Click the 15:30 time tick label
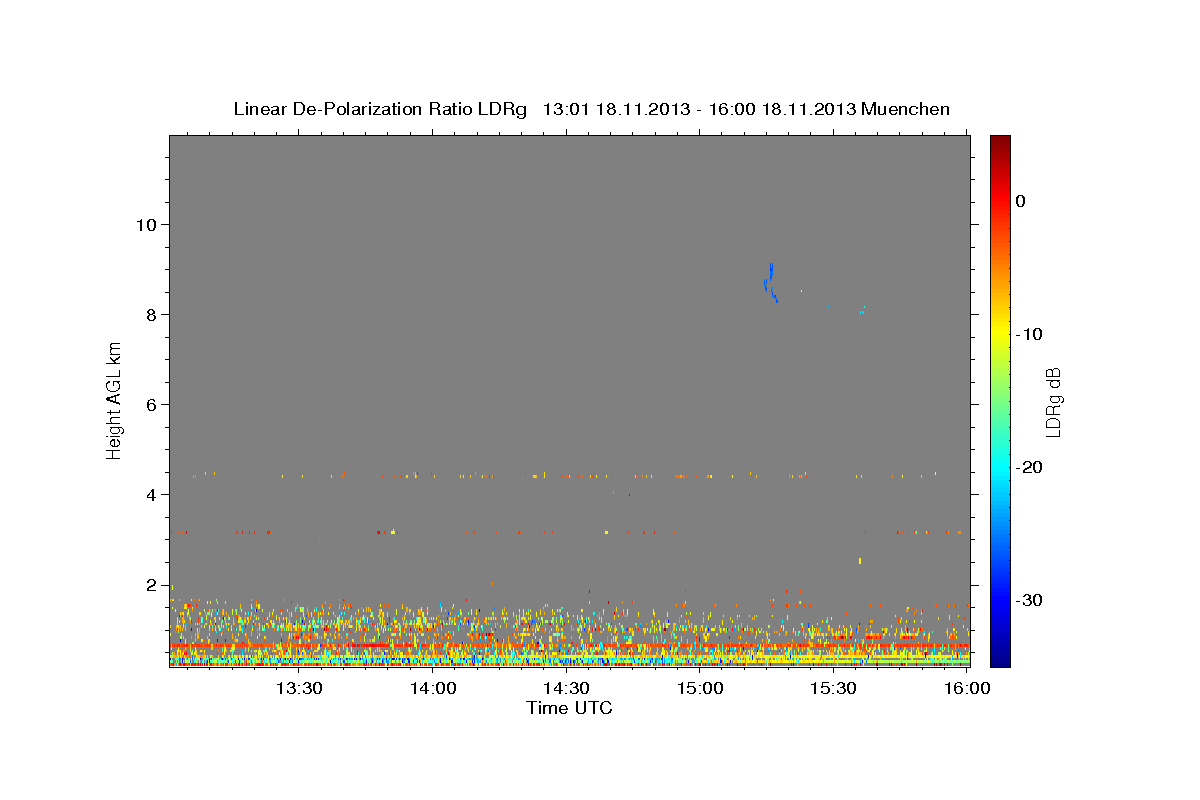The width and height of the screenshot is (1200, 800). [x=833, y=689]
